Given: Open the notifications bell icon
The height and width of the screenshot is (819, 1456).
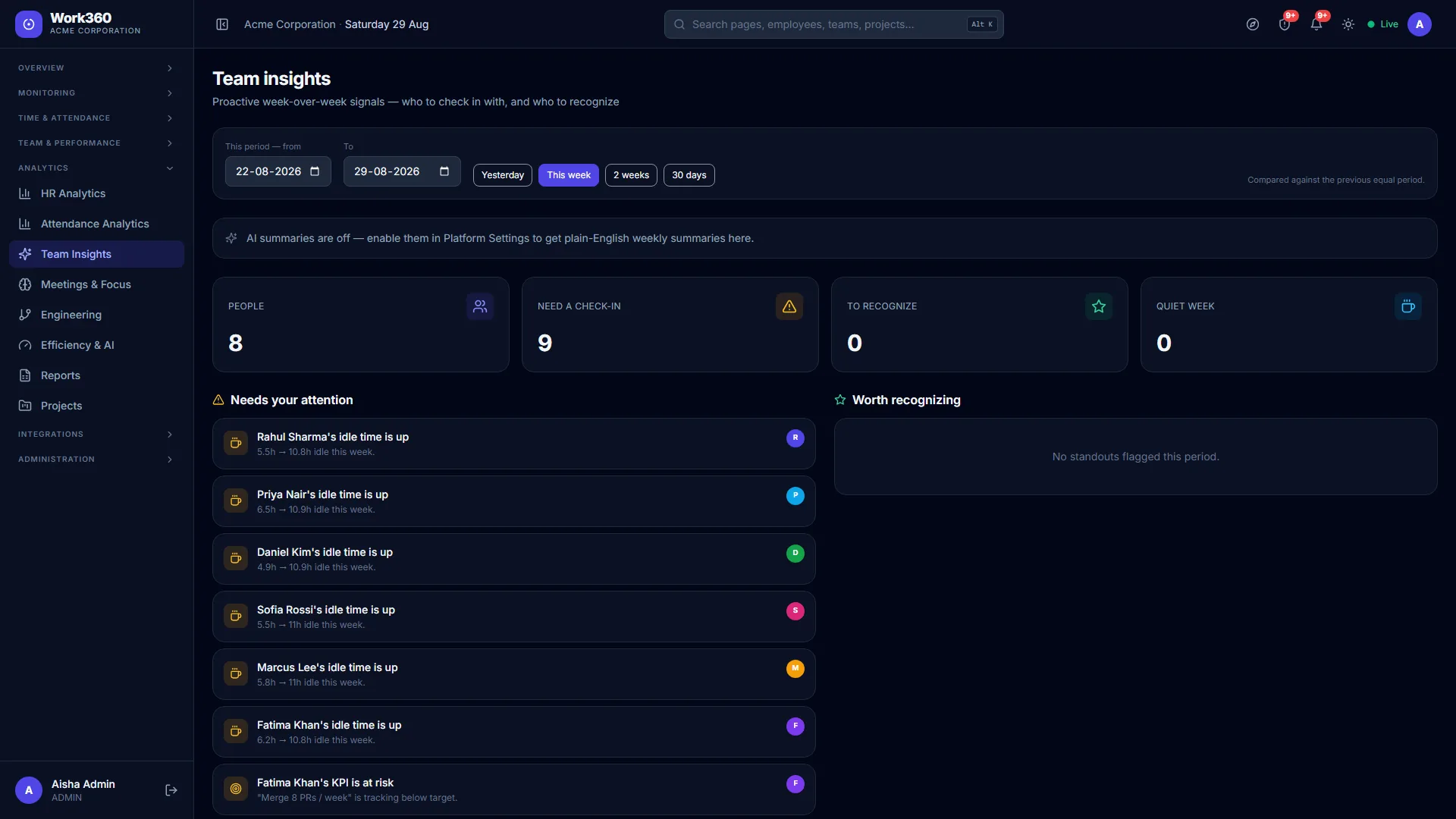Looking at the screenshot, I should [x=1316, y=24].
